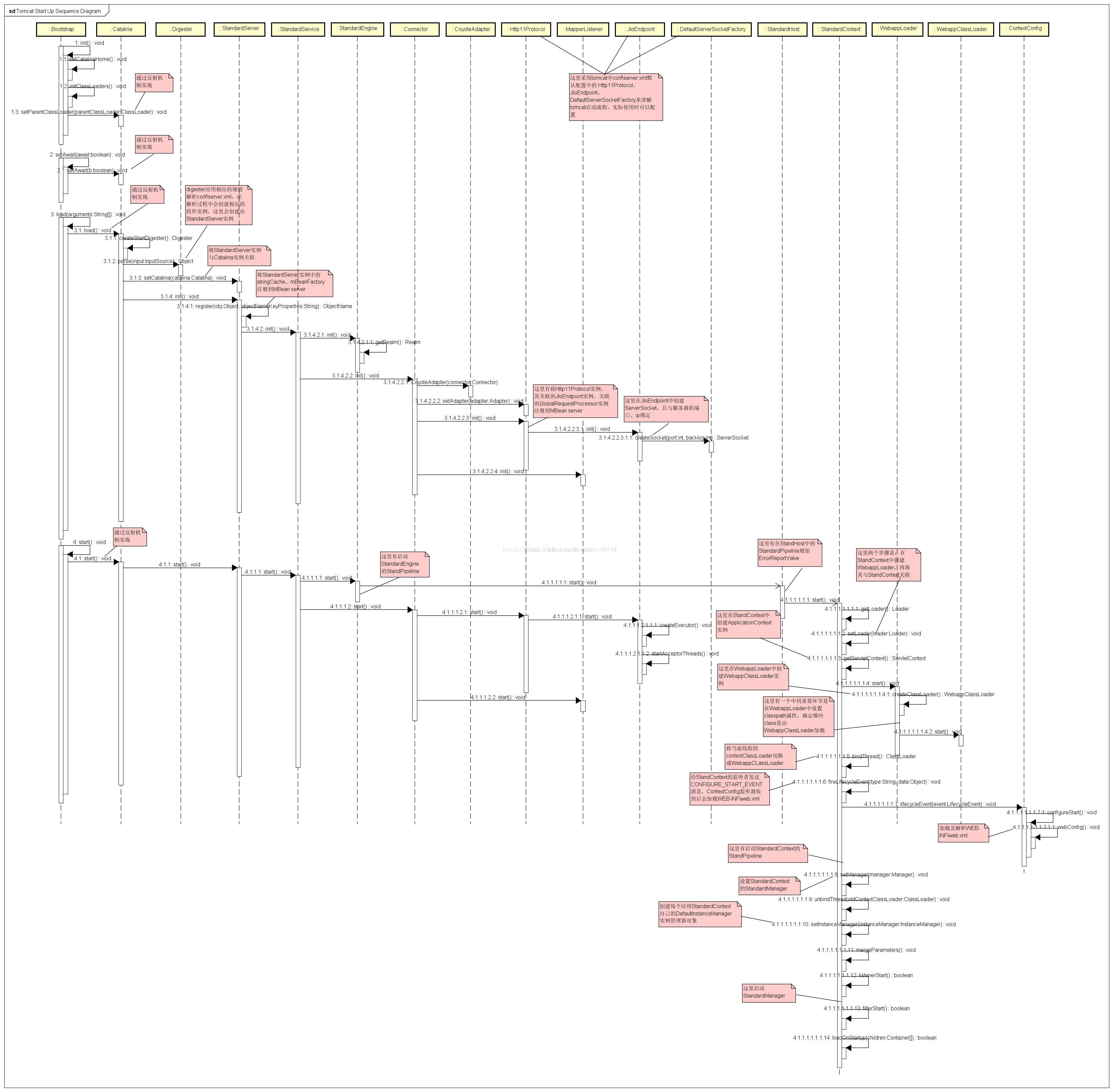The image size is (1113, 1092).
Task: Click message 'createSocket(port:int, backlog:int) : ServerSocket'
Action: pyautogui.click(x=674, y=438)
